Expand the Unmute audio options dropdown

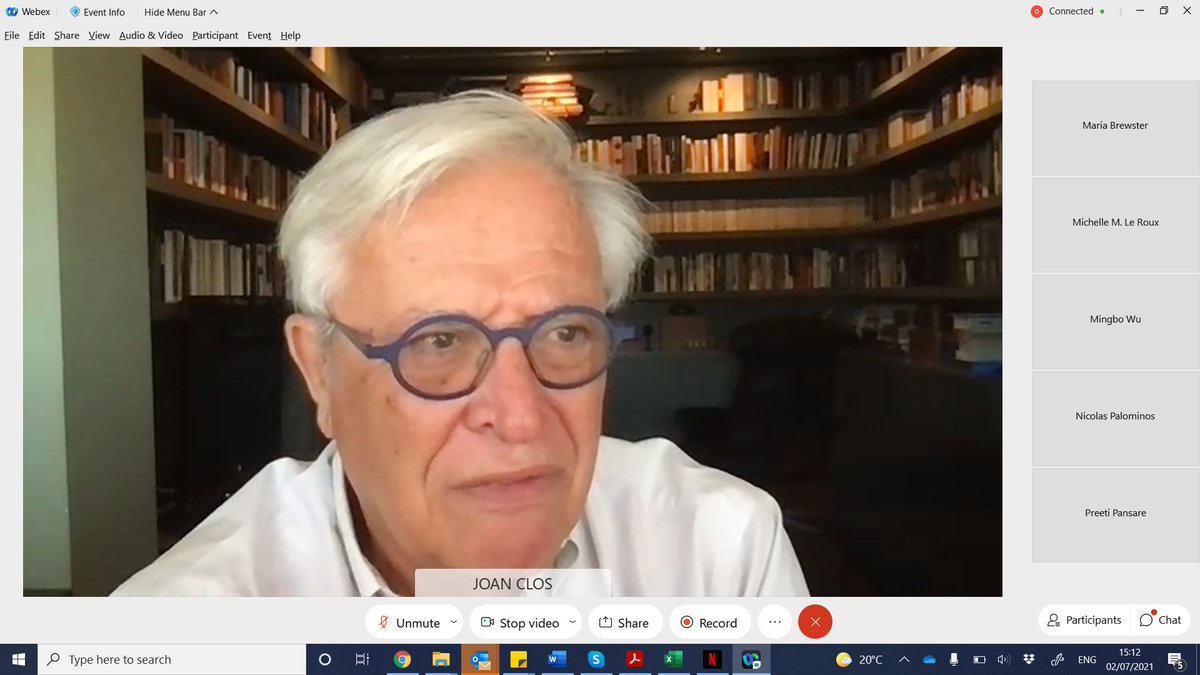point(453,621)
